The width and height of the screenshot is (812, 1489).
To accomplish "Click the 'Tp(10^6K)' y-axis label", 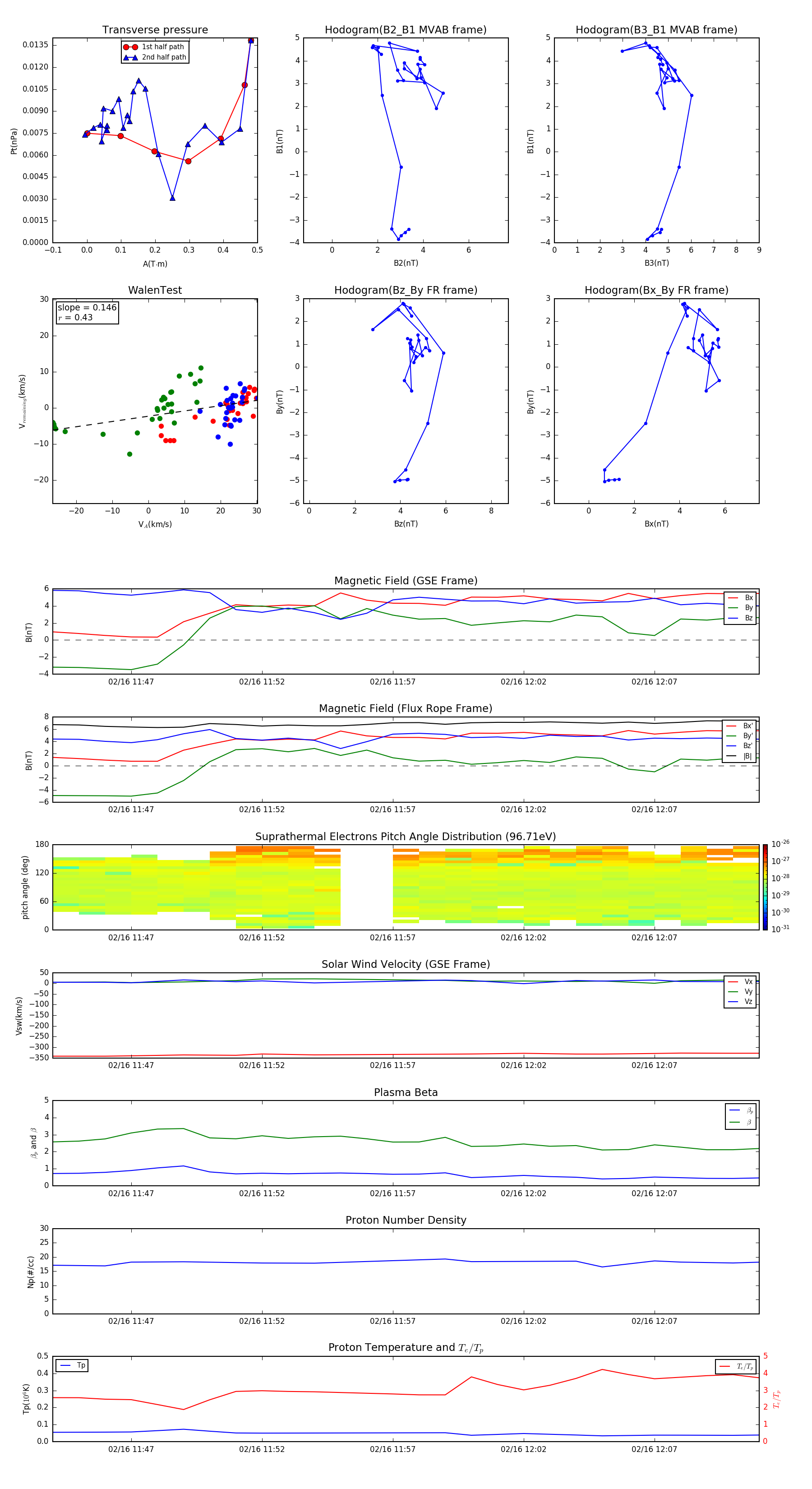I will tap(26, 1399).
